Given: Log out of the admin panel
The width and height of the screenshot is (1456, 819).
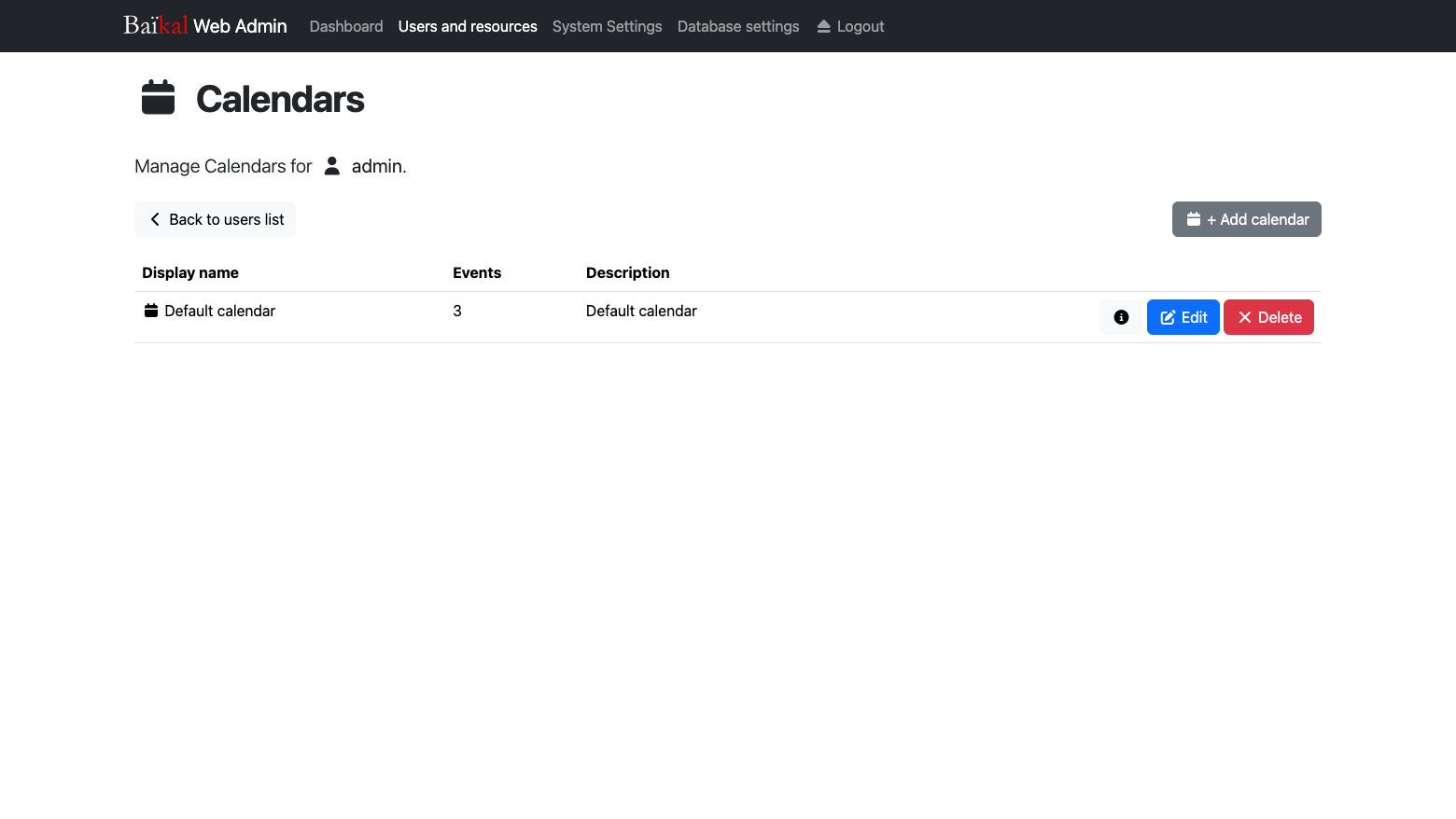Looking at the screenshot, I should 850,26.
